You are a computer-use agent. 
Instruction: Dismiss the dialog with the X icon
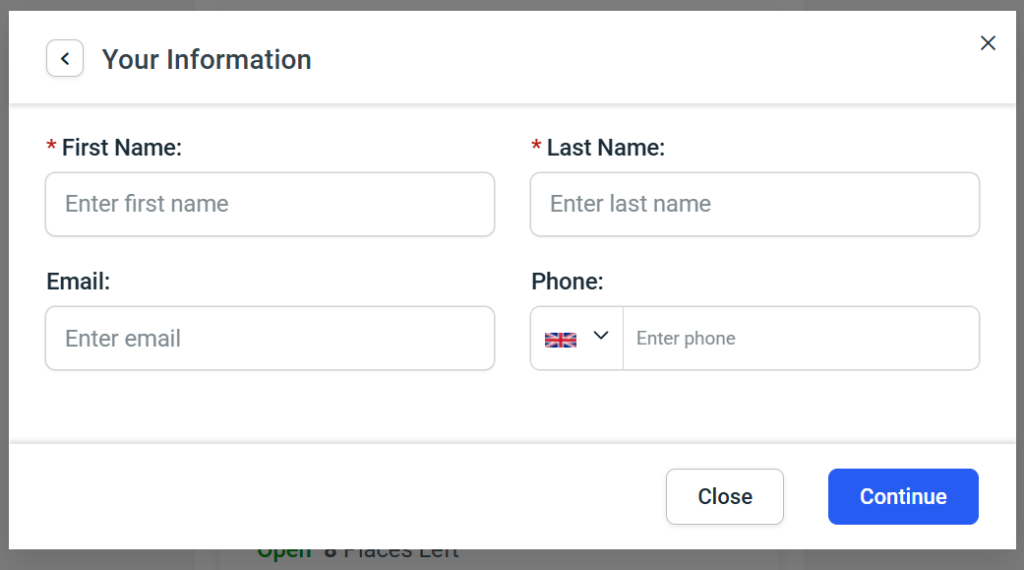click(988, 43)
